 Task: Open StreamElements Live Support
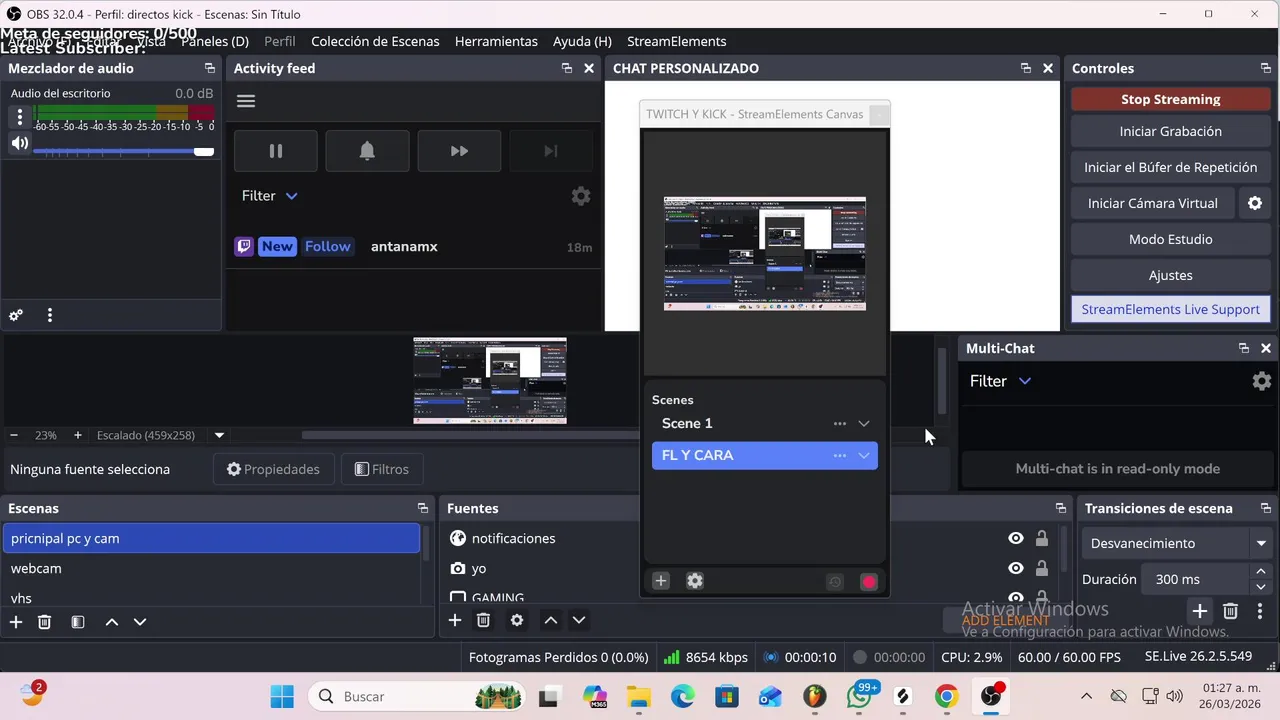click(x=1170, y=309)
